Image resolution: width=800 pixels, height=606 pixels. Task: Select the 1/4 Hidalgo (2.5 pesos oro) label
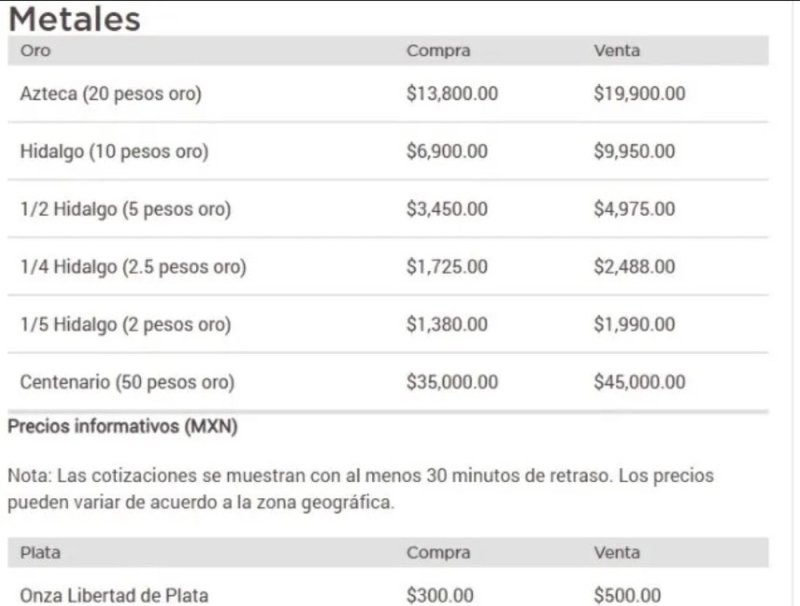point(133,267)
